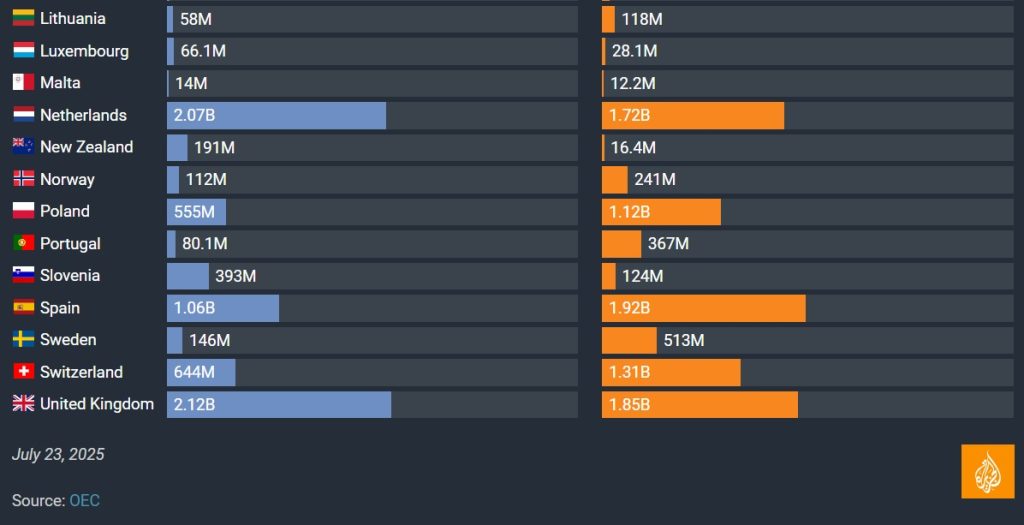Click the Spain 1.92B orange bar
This screenshot has height=525, width=1024.
pos(704,308)
